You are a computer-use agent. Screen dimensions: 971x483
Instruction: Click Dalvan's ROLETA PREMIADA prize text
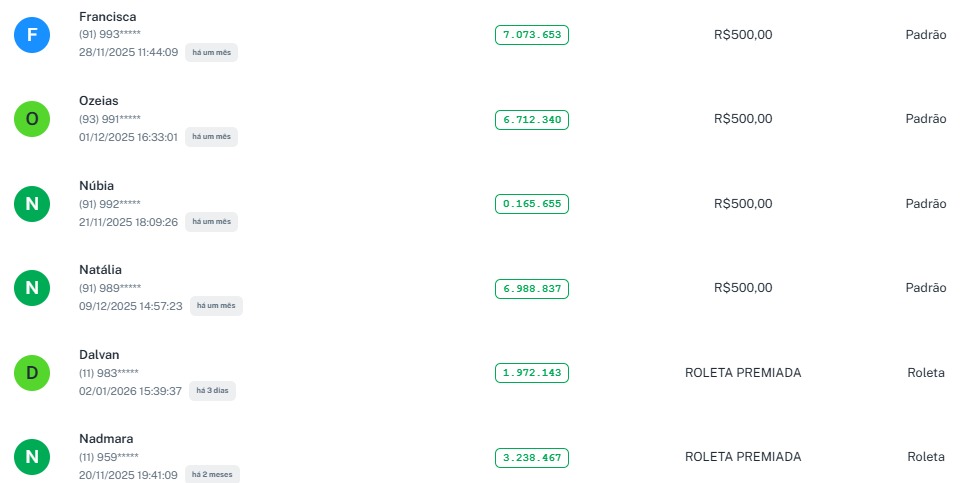tap(743, 373)
